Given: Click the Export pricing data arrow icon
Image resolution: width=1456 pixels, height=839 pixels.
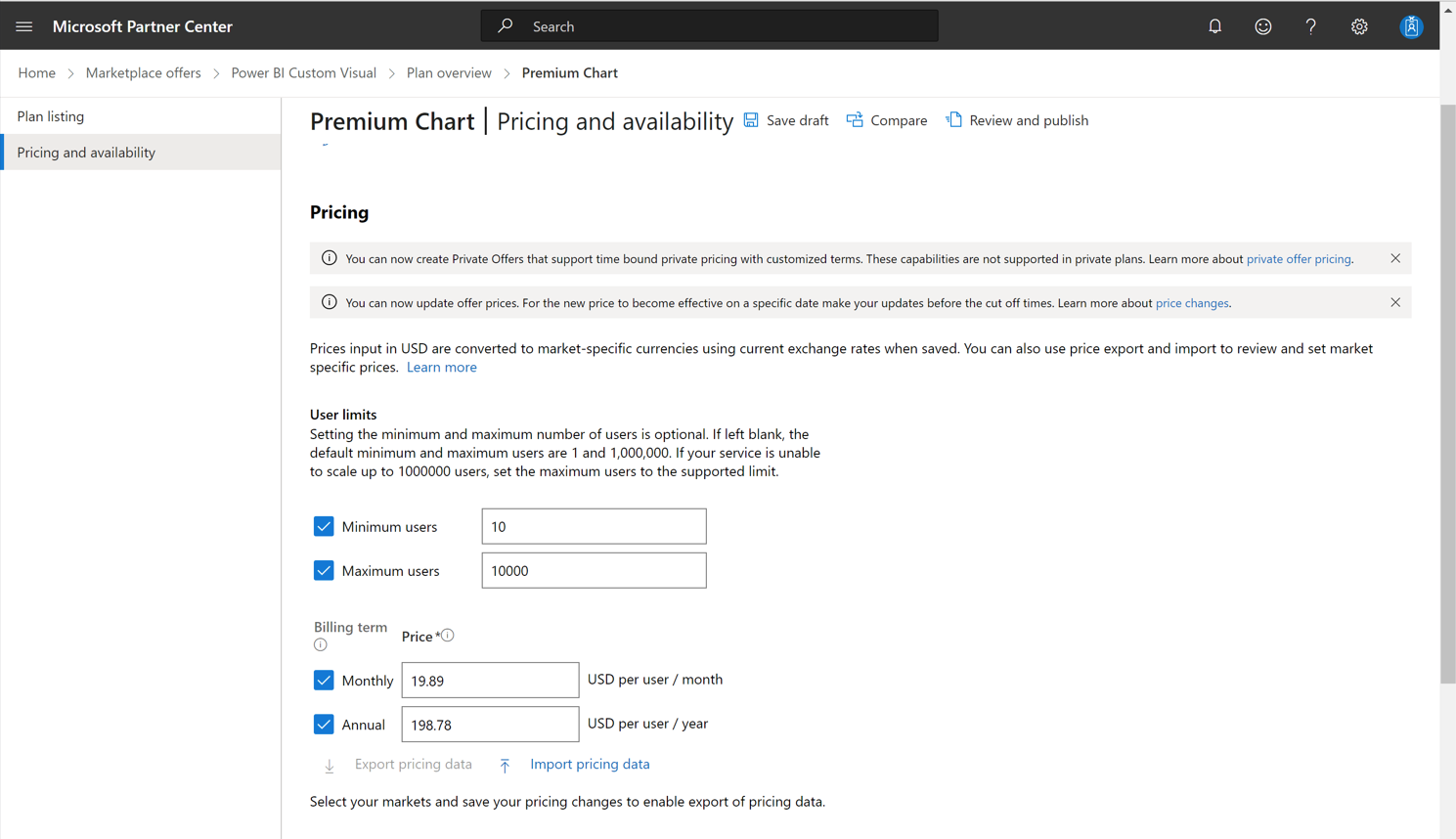Looking at the screenshot, I should pyautogui.click(x=330, y=766).
